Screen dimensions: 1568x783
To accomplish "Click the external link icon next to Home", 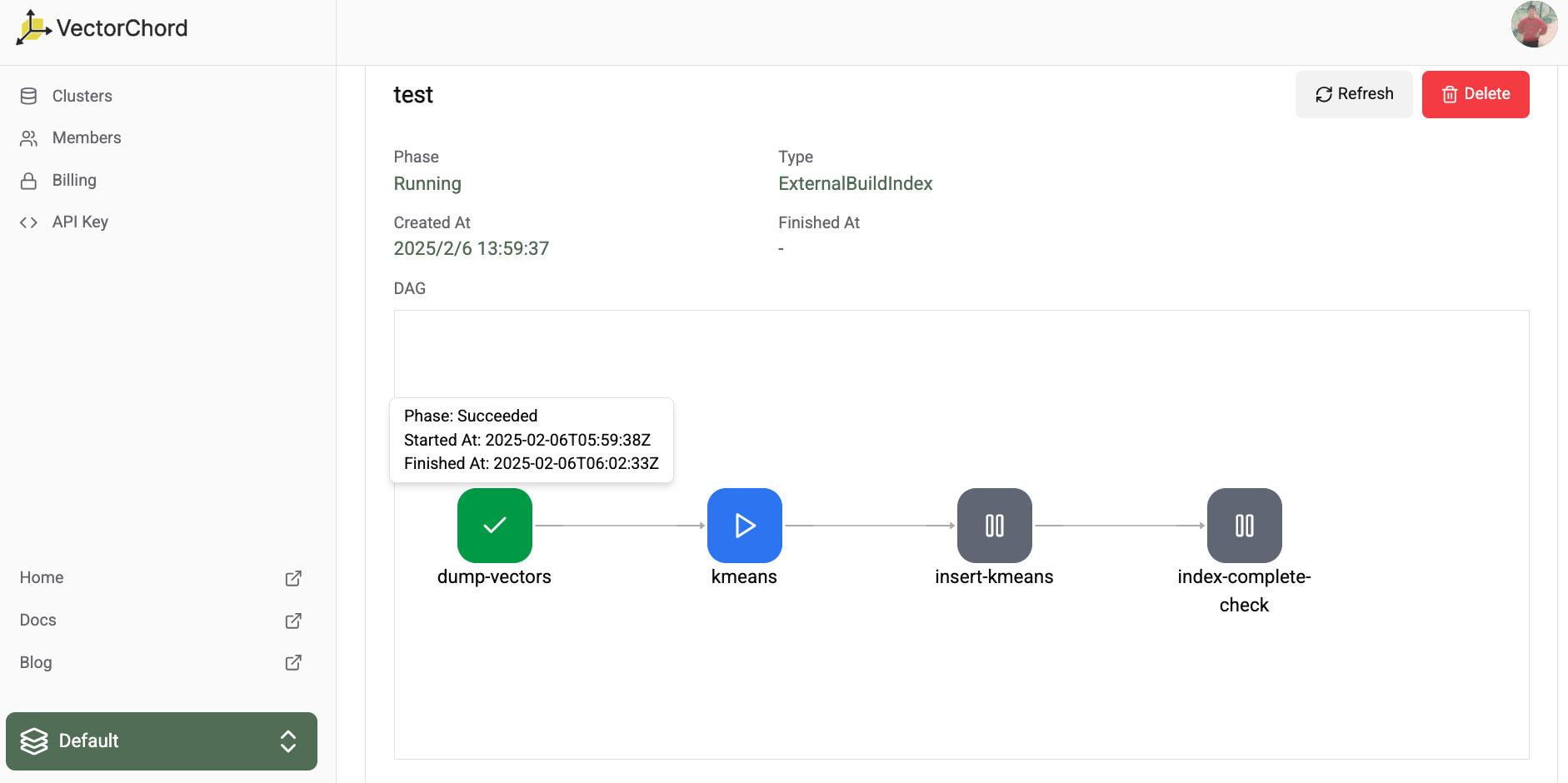I will click(x=293, y=578).
